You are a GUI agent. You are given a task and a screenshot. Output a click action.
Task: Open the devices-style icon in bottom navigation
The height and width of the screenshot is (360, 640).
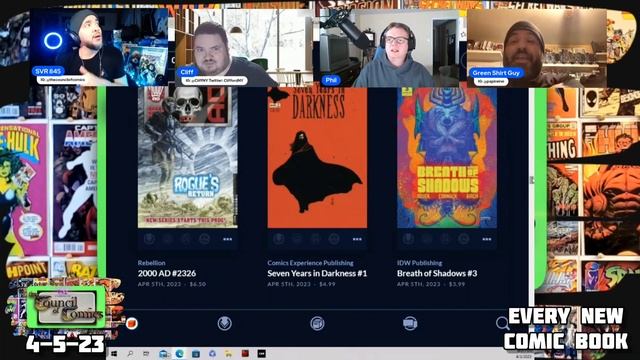click(x=410, y=324)
